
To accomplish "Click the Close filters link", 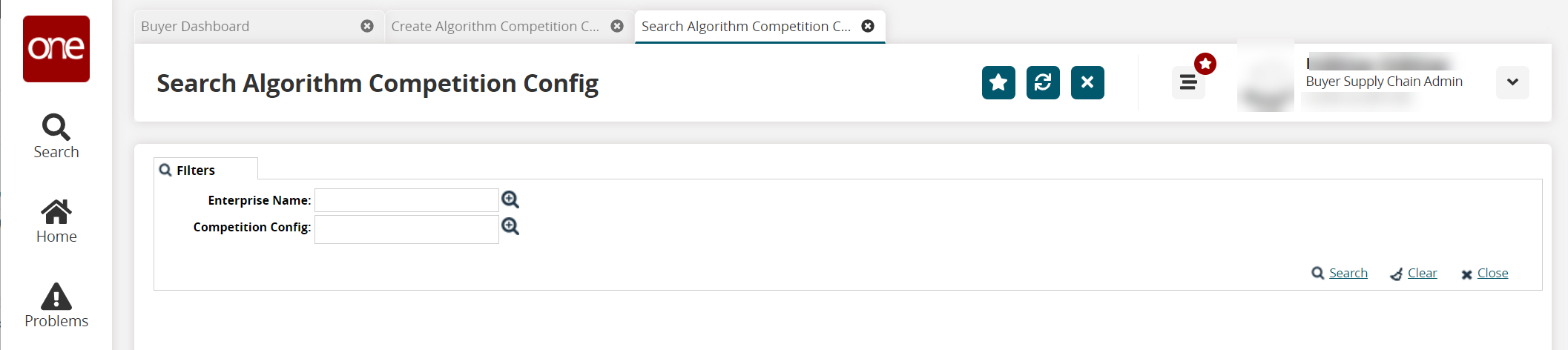I will pos(1492,273).
